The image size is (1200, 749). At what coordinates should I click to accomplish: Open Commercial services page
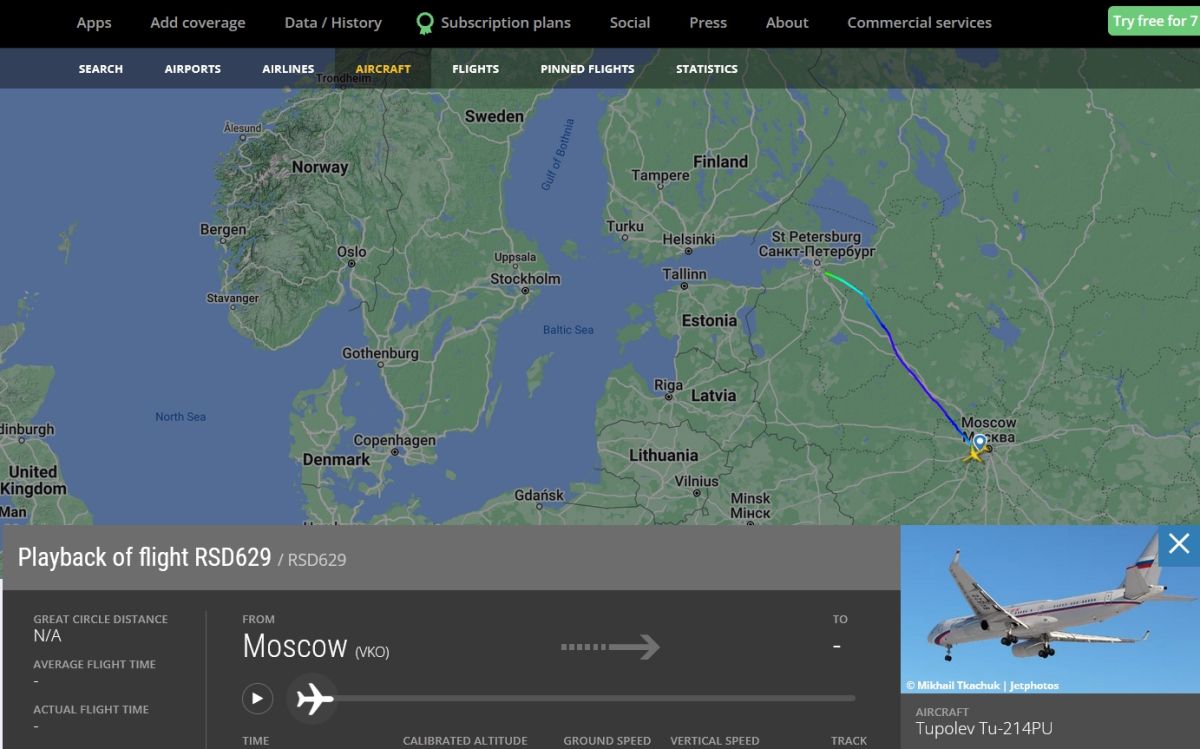[919, 23]
